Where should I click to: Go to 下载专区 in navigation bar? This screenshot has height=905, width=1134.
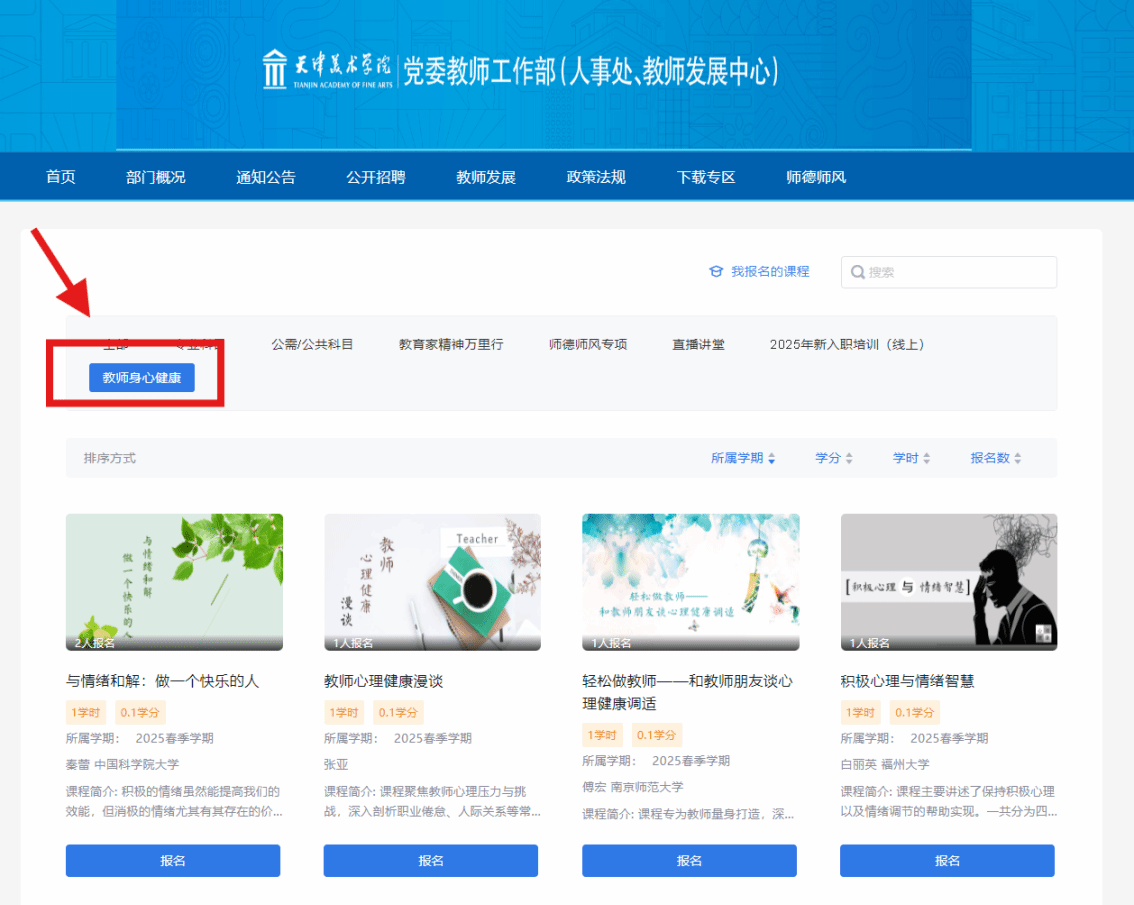coord(706,177)
